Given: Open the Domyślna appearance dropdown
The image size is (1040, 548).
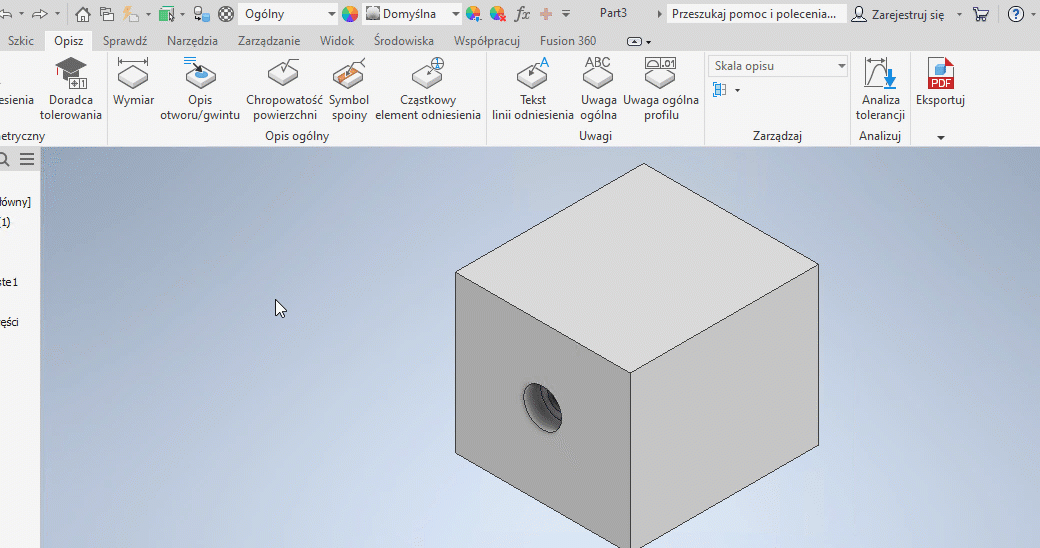Looking at the screenshot, I should [x=412, y=14].
